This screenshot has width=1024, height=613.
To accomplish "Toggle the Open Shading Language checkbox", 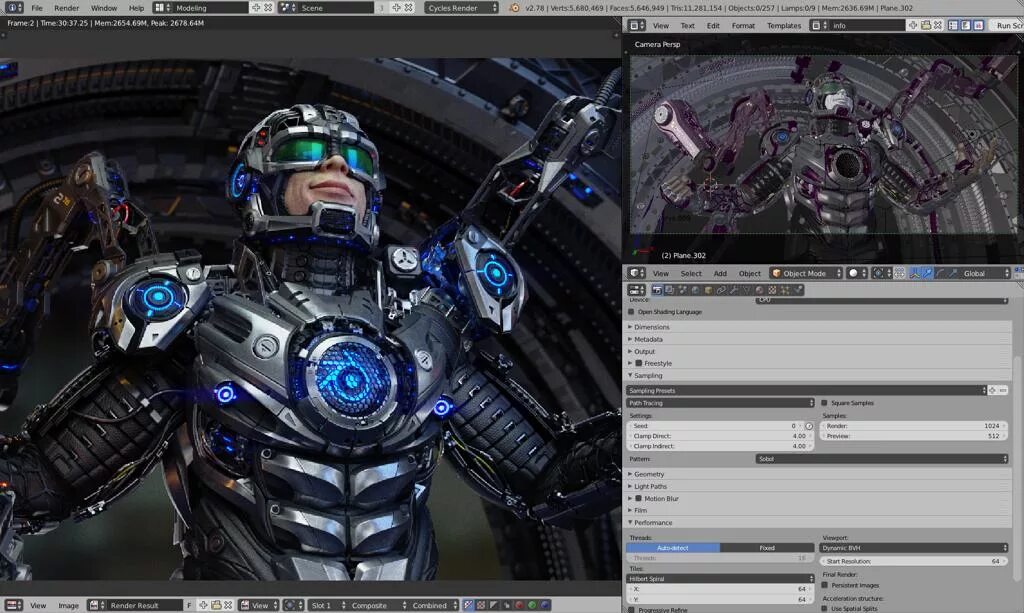I will pyautogui.click(x=631, y=312).
